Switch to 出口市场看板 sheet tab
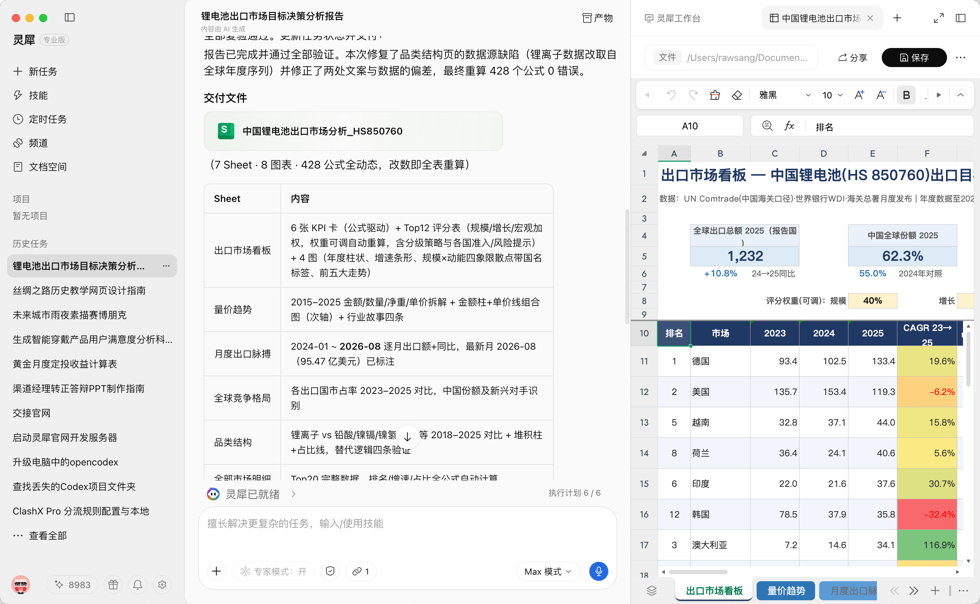980x604 pixels. [x=714, y=590]
